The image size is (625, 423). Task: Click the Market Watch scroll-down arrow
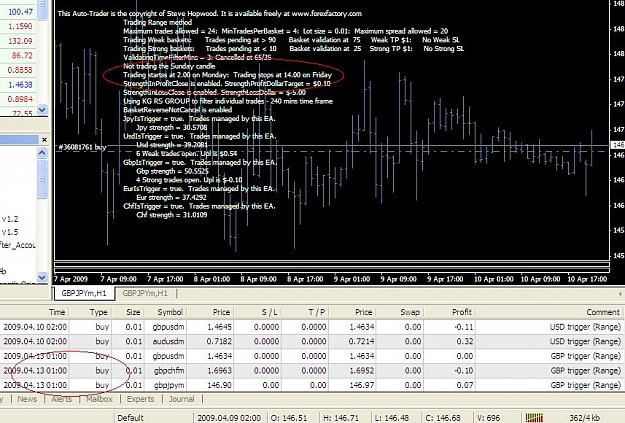tap(42, 109)
